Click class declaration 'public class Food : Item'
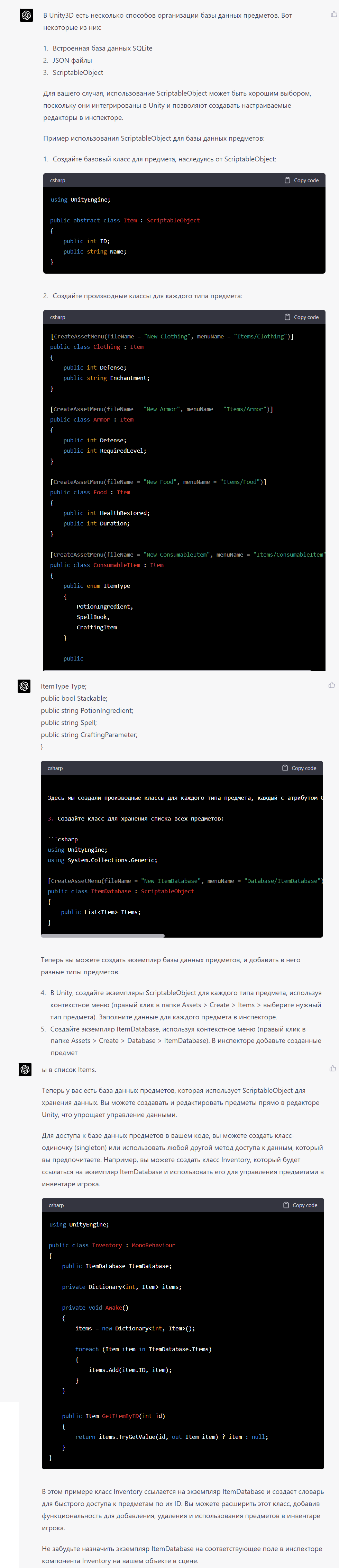This screenshot has height=1568, width=339. [x=90, y=493]
